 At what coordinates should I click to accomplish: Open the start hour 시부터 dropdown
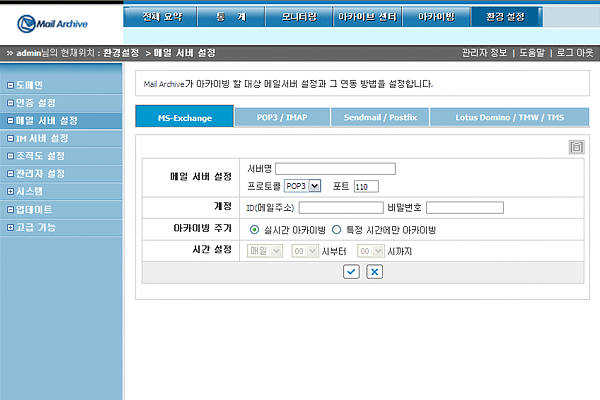[305, 251]
